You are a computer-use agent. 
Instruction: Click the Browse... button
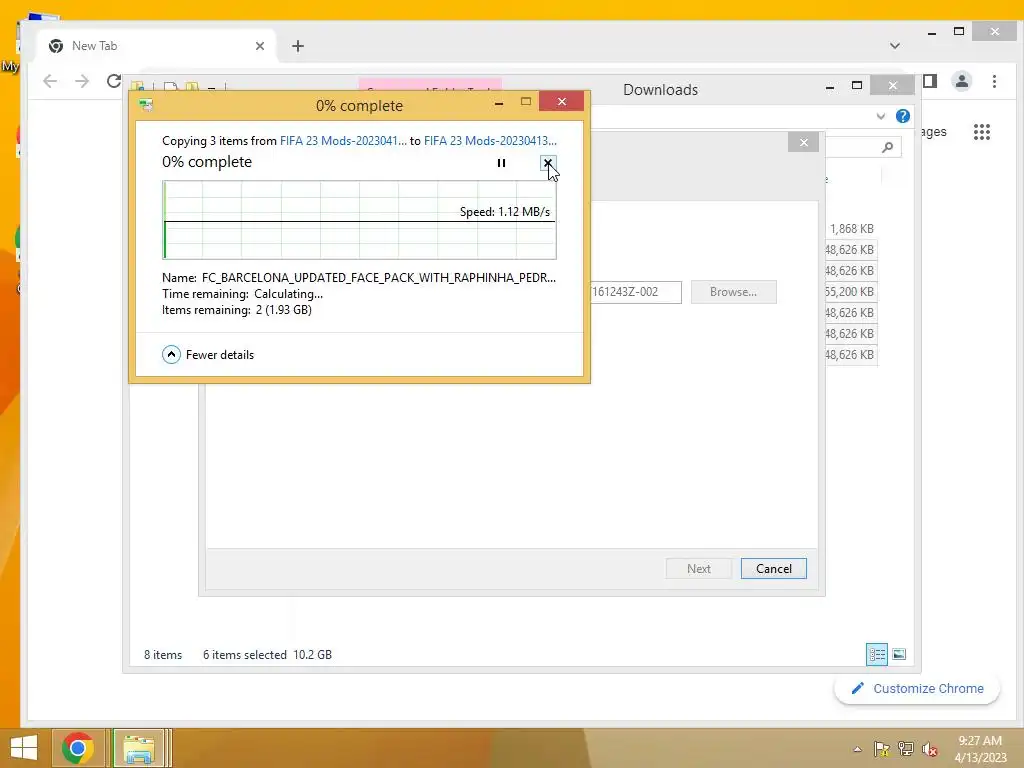click(733, 292)
